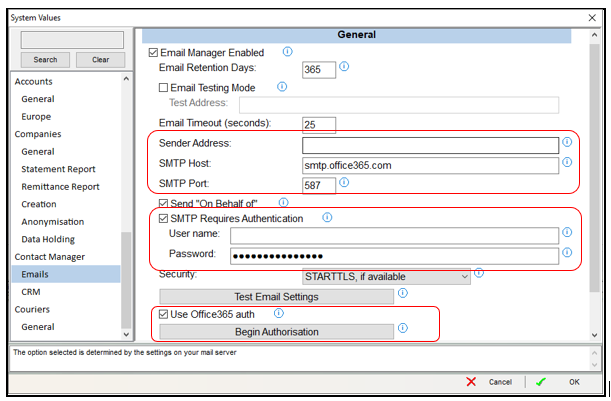This screenshot has width=611, height=401.
Task: Uncheck Use Office365 auth checkbox
Action: click(x=163, y=314)
